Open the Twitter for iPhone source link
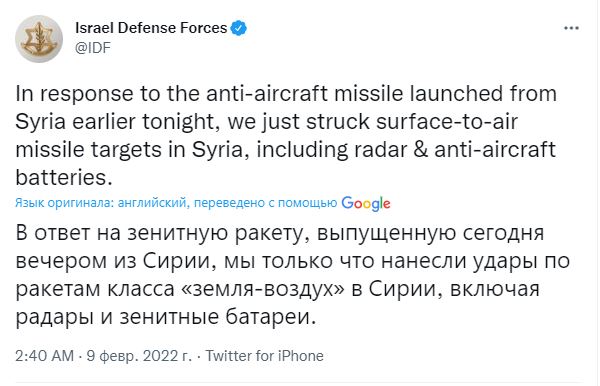The width and height of the screenshot is (600, 386). (x=265, y=356)
